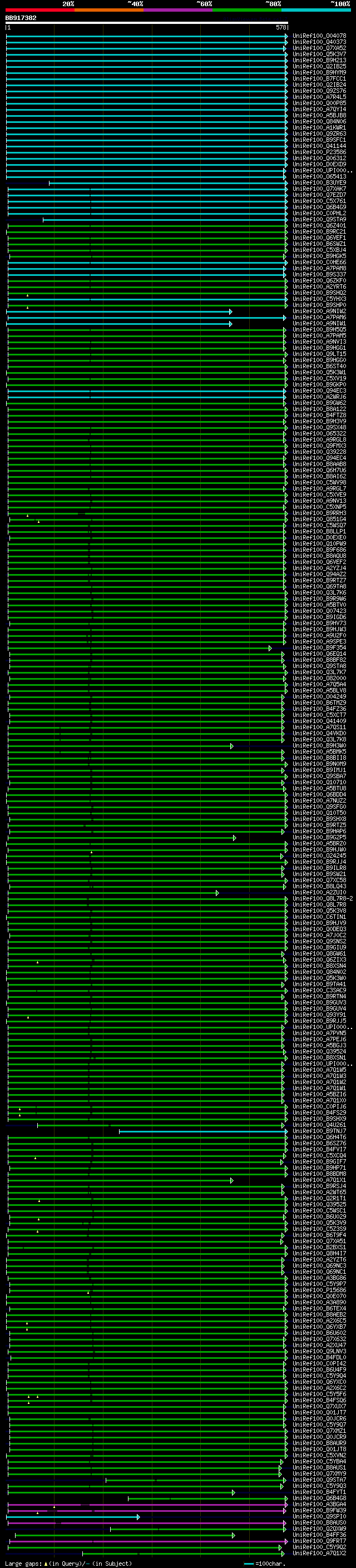
Task: Click the UniRef100_Q41144 label
Action: pyautogui.click(x=319, y=146)
